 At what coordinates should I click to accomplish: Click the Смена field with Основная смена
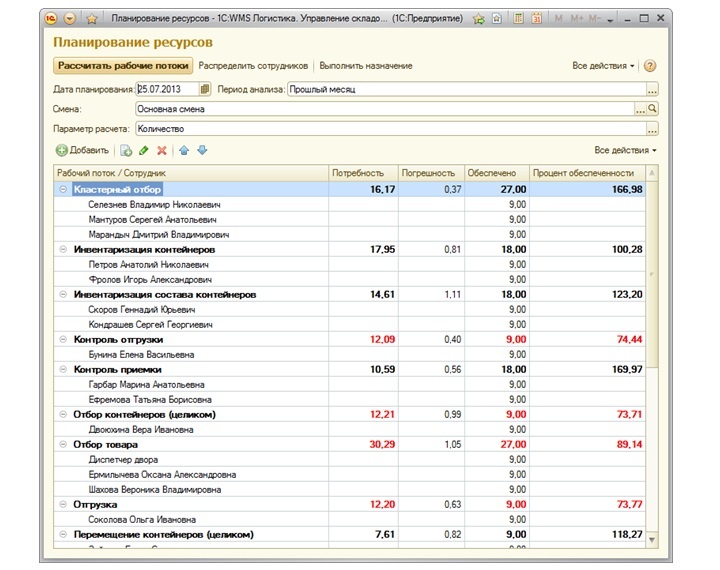tap(384, 109)
